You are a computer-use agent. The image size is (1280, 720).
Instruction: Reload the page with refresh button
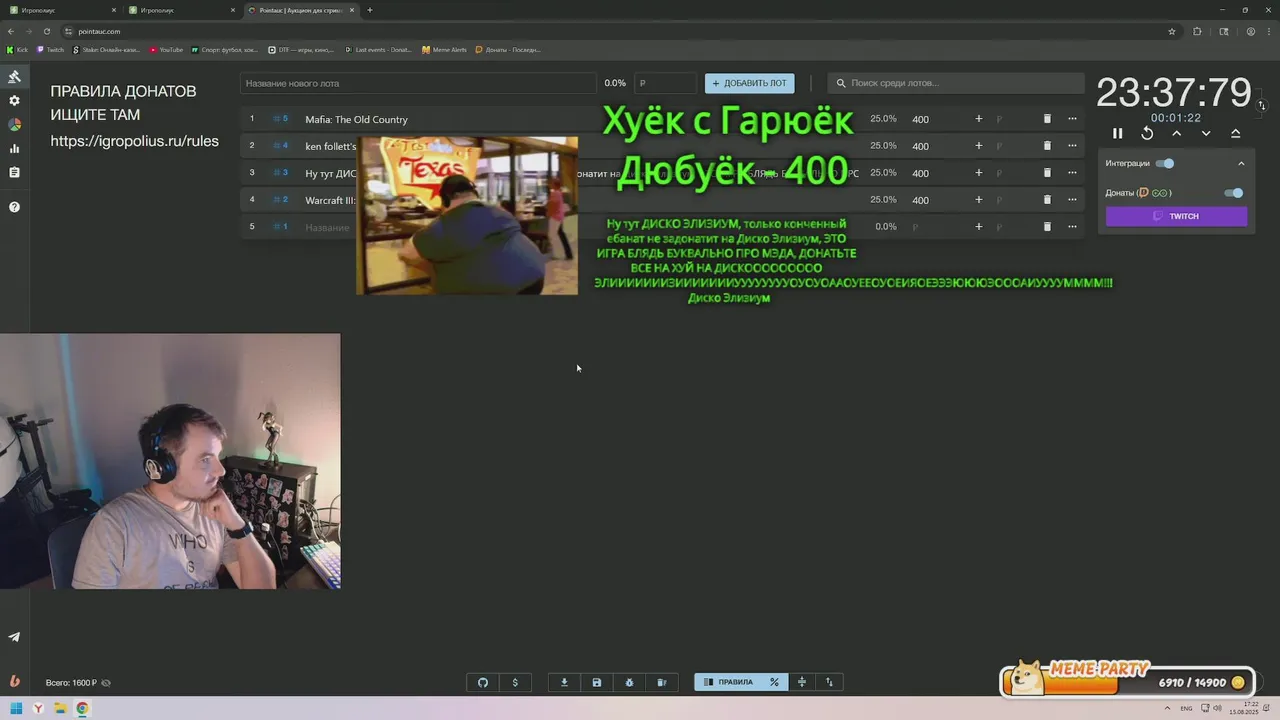pyautogui.click(x=46, y=31)
